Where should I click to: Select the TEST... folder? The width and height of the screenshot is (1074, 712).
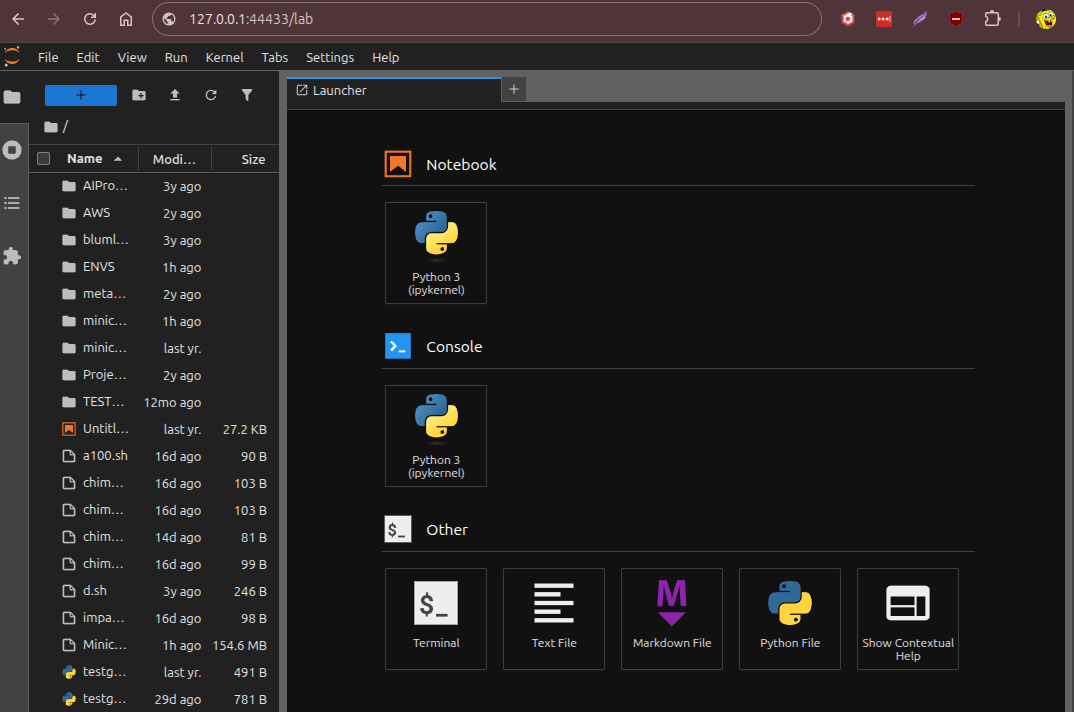(154, 402)
